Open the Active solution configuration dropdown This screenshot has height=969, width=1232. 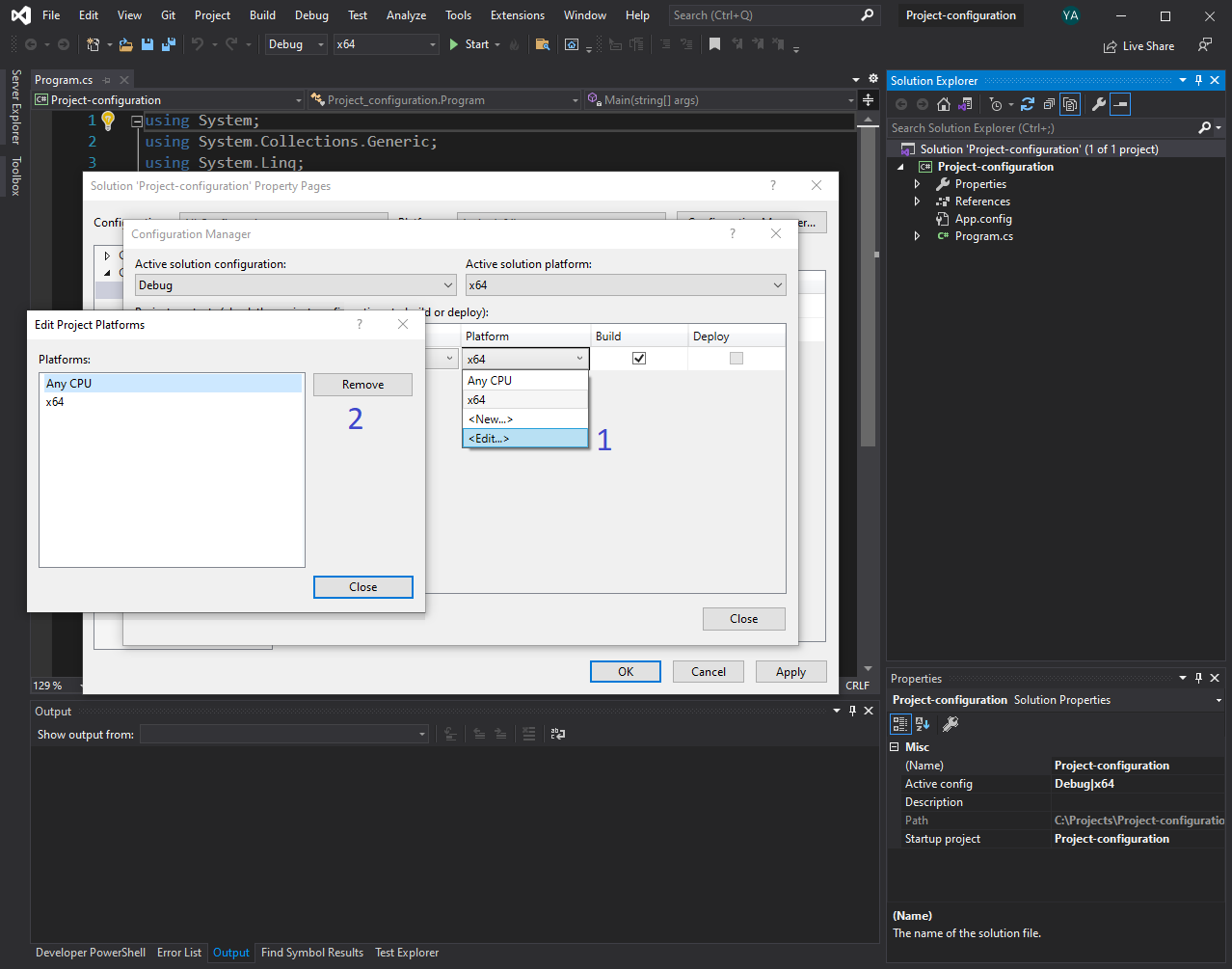click(x=295, y=284)
